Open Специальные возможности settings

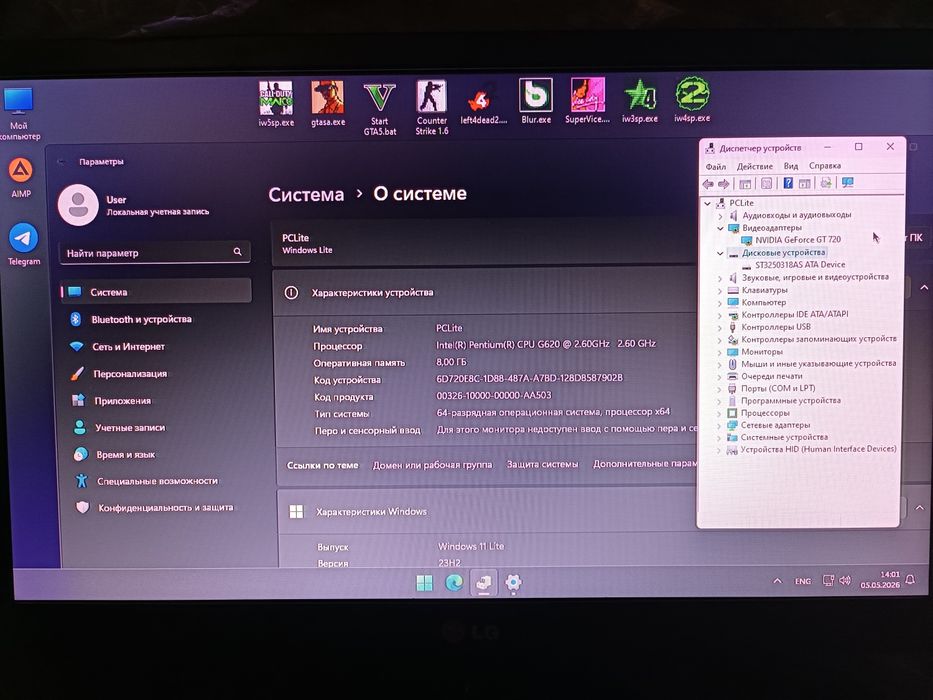159,480
